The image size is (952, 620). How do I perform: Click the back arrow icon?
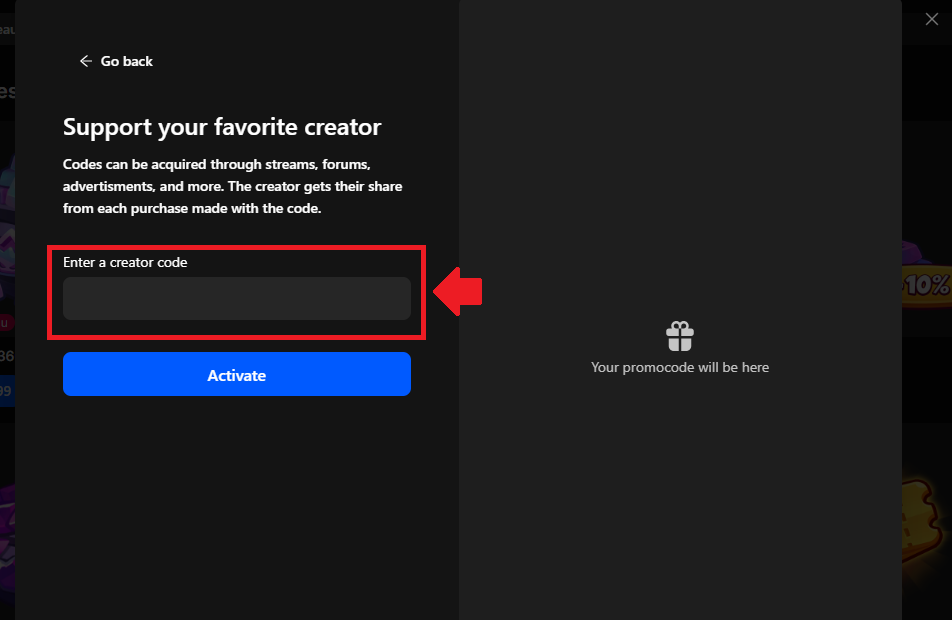coord(85,61)
